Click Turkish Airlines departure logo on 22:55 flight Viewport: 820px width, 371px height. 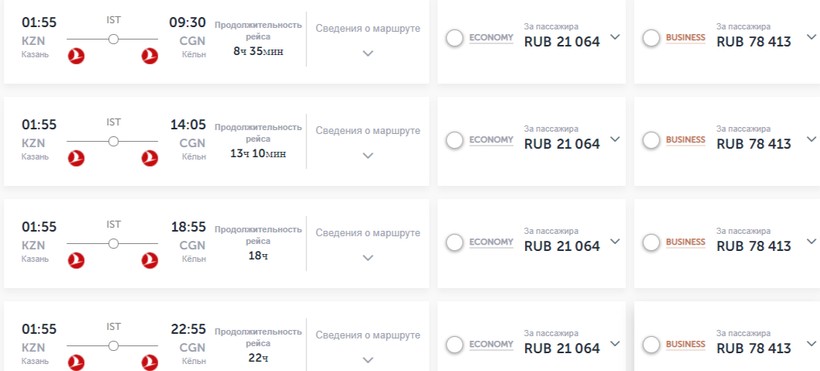tap(76, 363)
